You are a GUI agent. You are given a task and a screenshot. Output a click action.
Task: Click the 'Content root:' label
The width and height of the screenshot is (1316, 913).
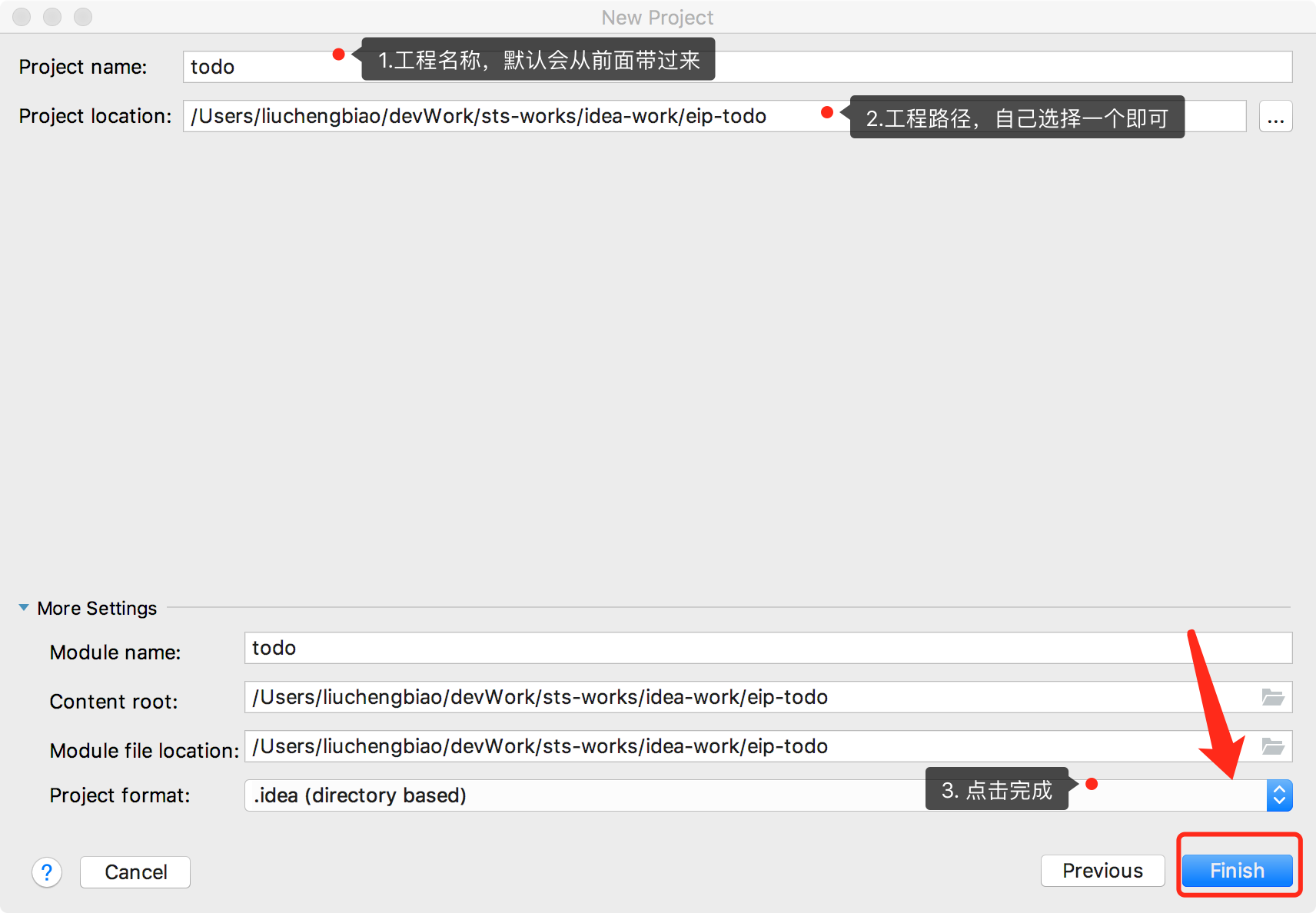pos(114,702)
